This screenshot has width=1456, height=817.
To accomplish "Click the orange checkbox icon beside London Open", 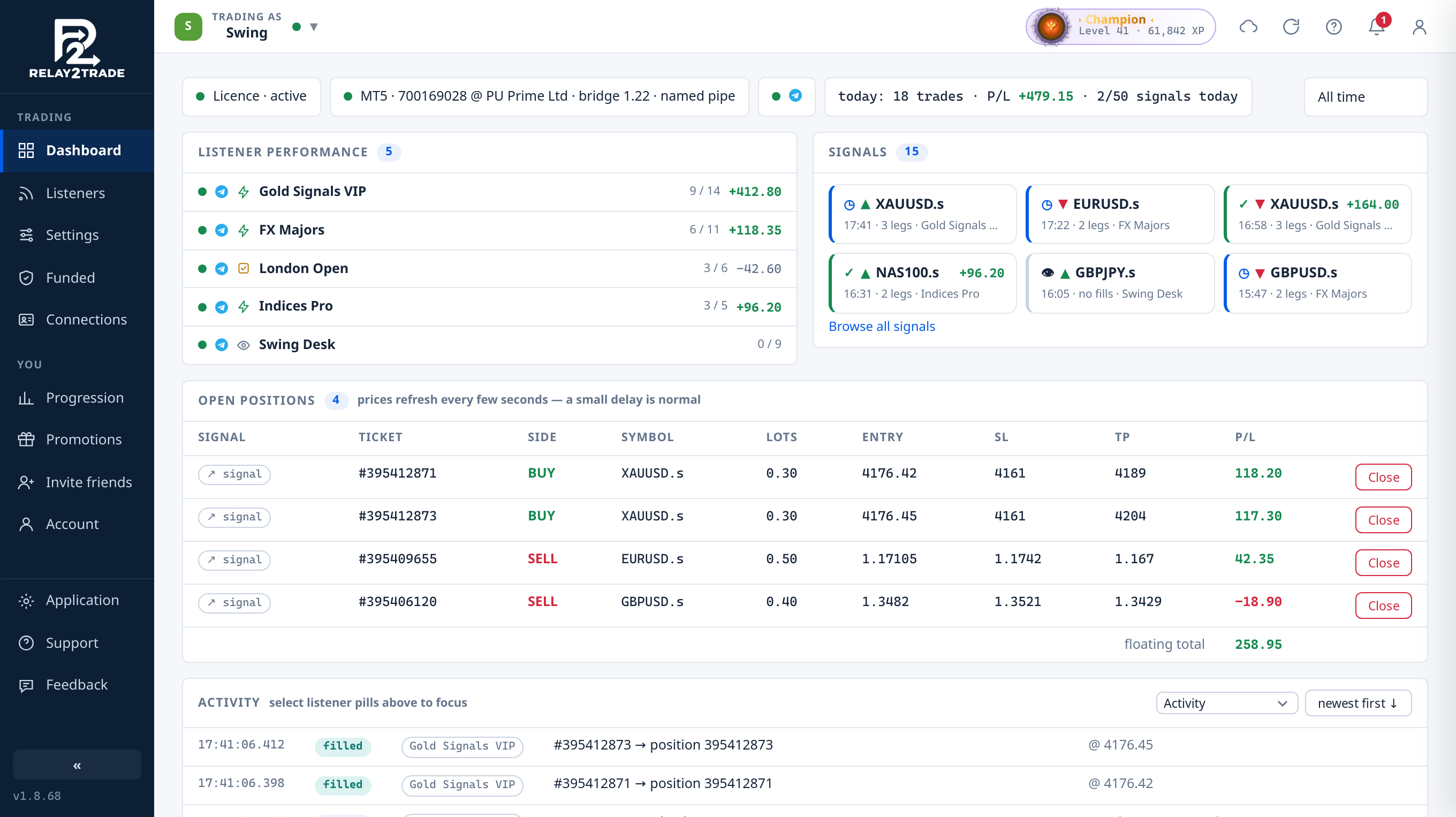I will click(x=244, y=269).
